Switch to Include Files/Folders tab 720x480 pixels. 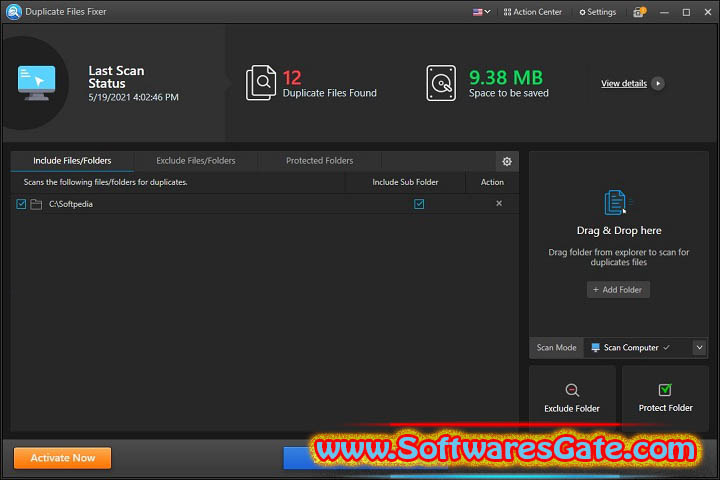[72, 161]
